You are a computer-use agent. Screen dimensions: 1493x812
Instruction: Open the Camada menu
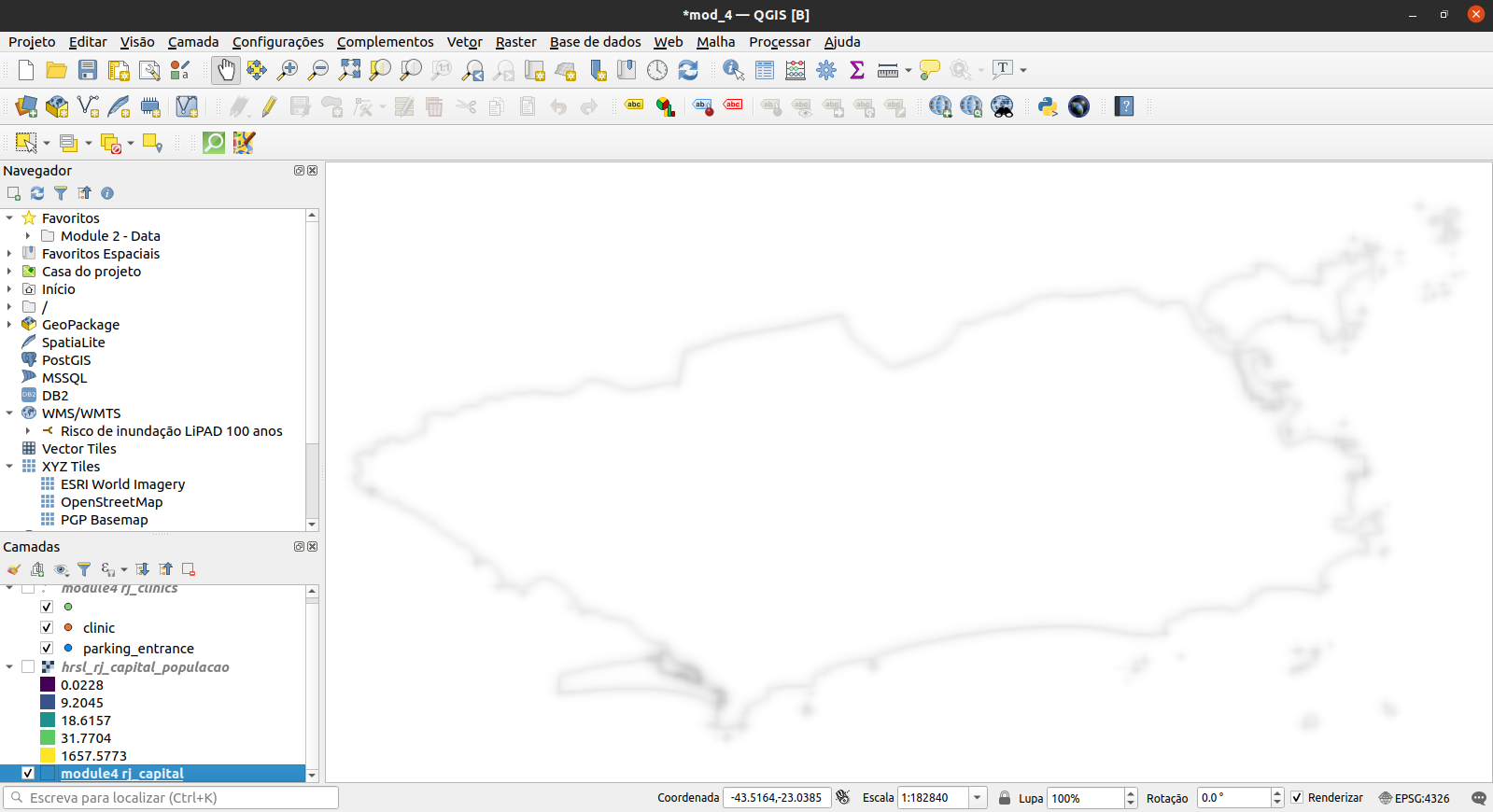193,42
